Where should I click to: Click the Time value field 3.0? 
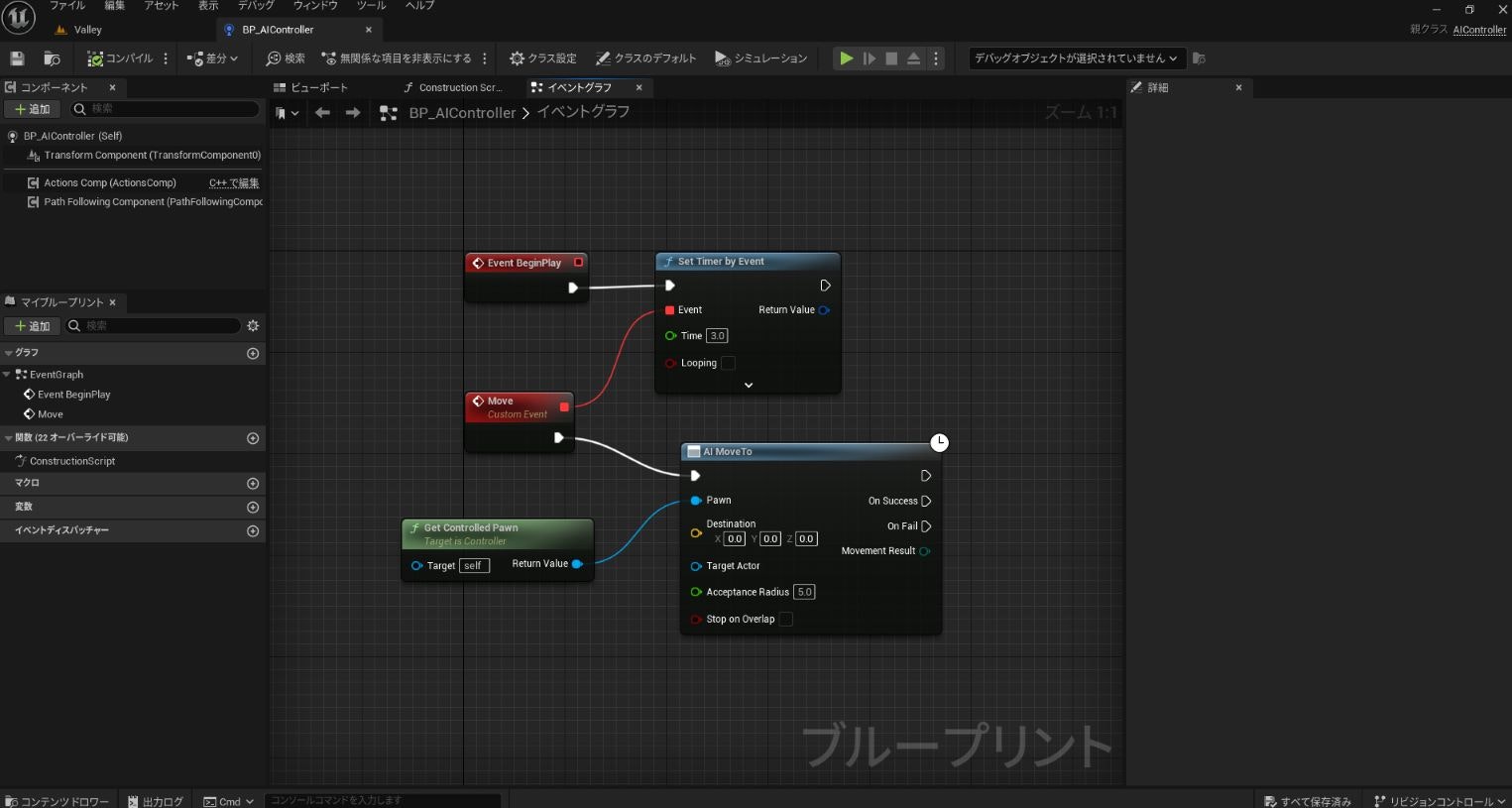coord(717,336)
